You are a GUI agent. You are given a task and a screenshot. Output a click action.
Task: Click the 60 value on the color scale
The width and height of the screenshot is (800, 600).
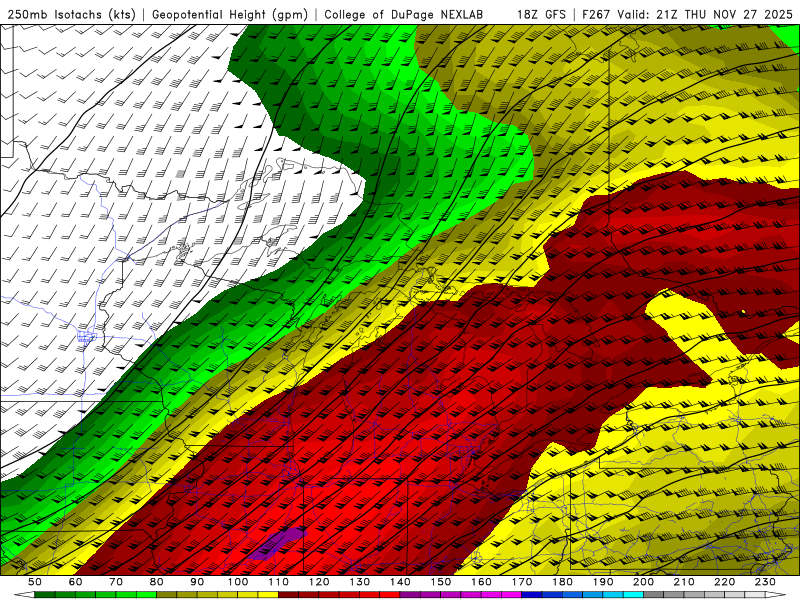click(75, 582)
